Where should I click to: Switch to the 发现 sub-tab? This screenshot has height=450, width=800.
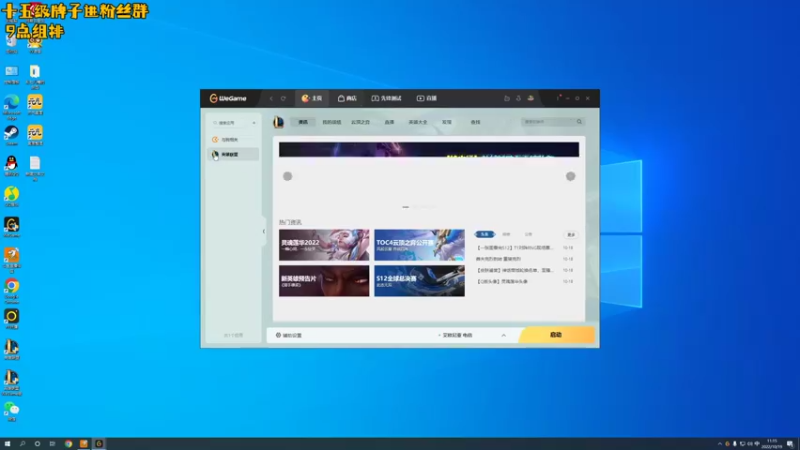click(446, 122)
